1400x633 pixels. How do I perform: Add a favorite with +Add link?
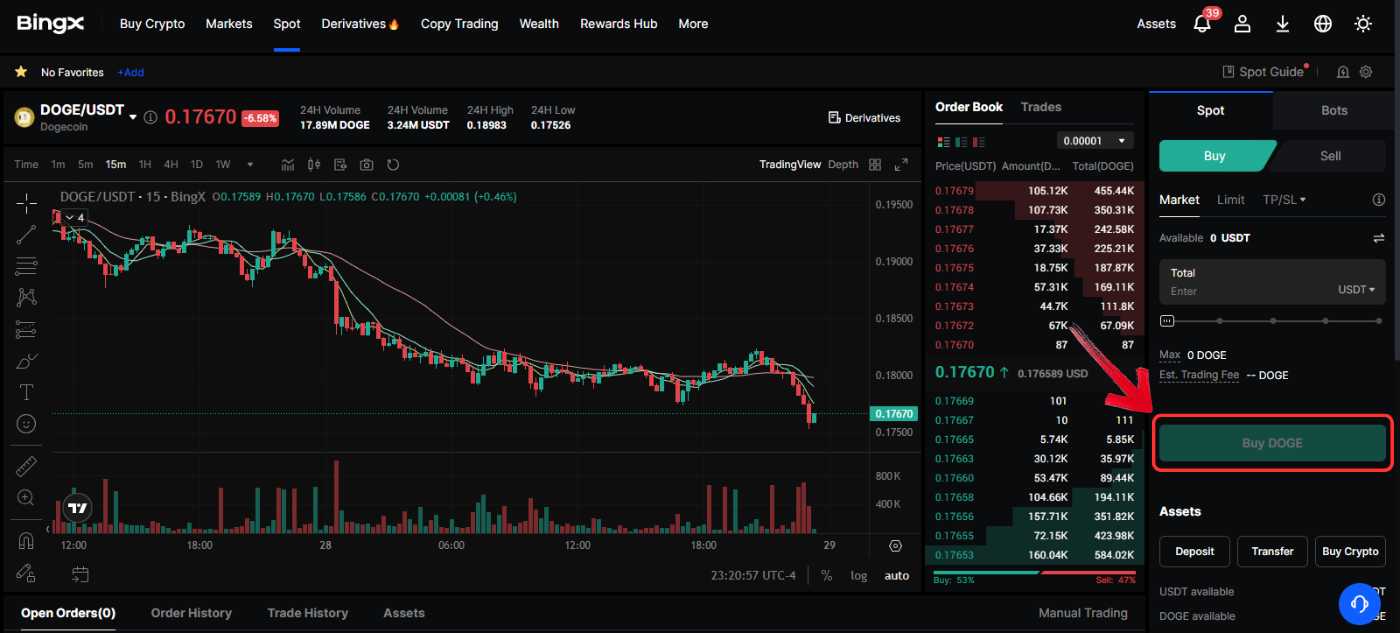(x=130, y=72)
